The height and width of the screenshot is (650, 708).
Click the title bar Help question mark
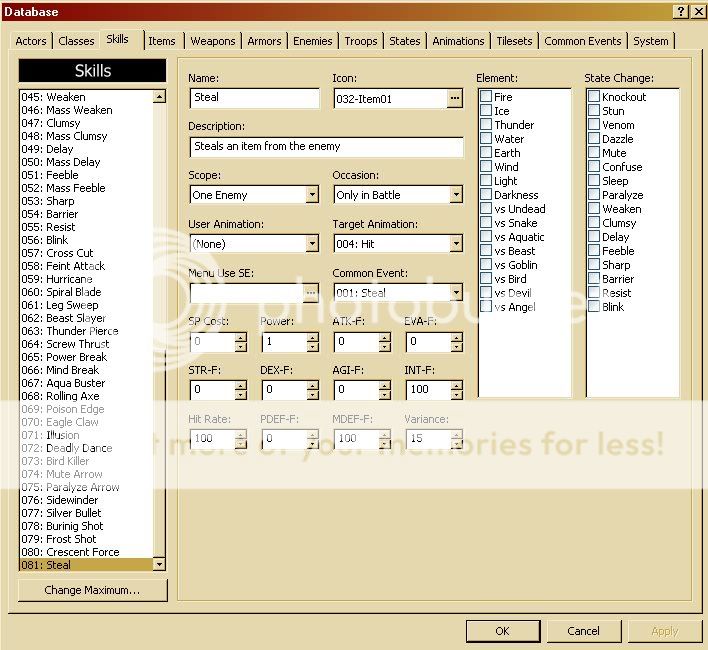point(680,11)
